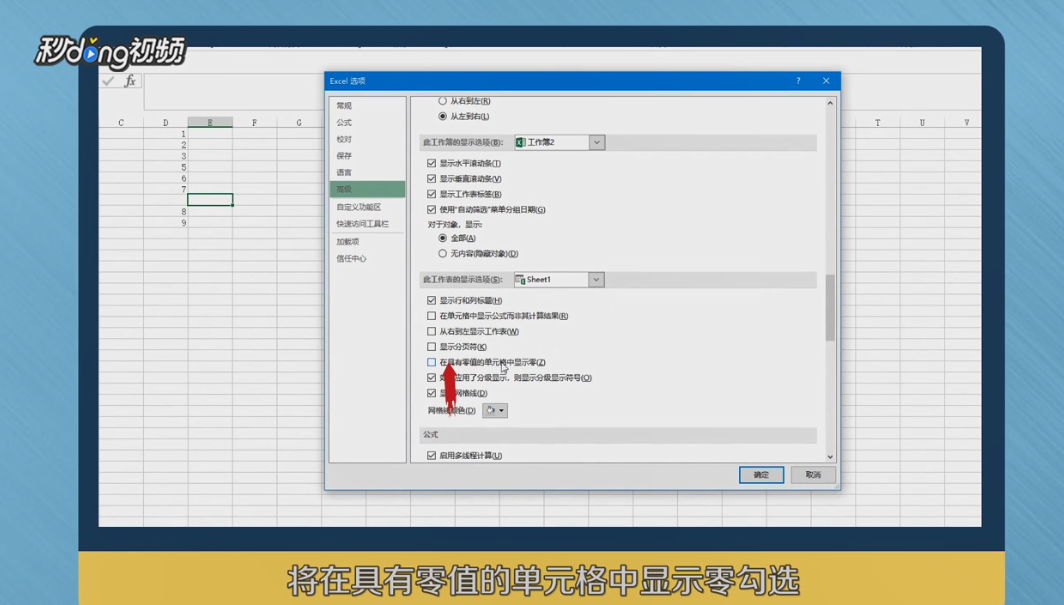Click the cell containing 5 in column D
This screenshot has width=1064, height=605.
[x=166, y=167]
